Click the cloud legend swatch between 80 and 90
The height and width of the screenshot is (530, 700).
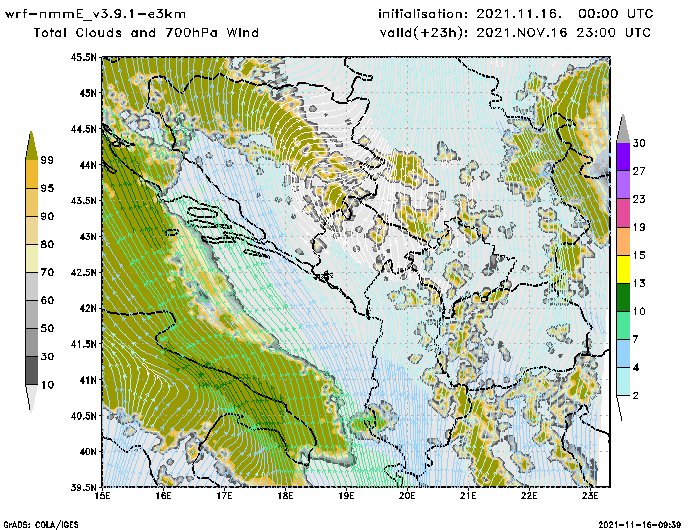point(32,230)
